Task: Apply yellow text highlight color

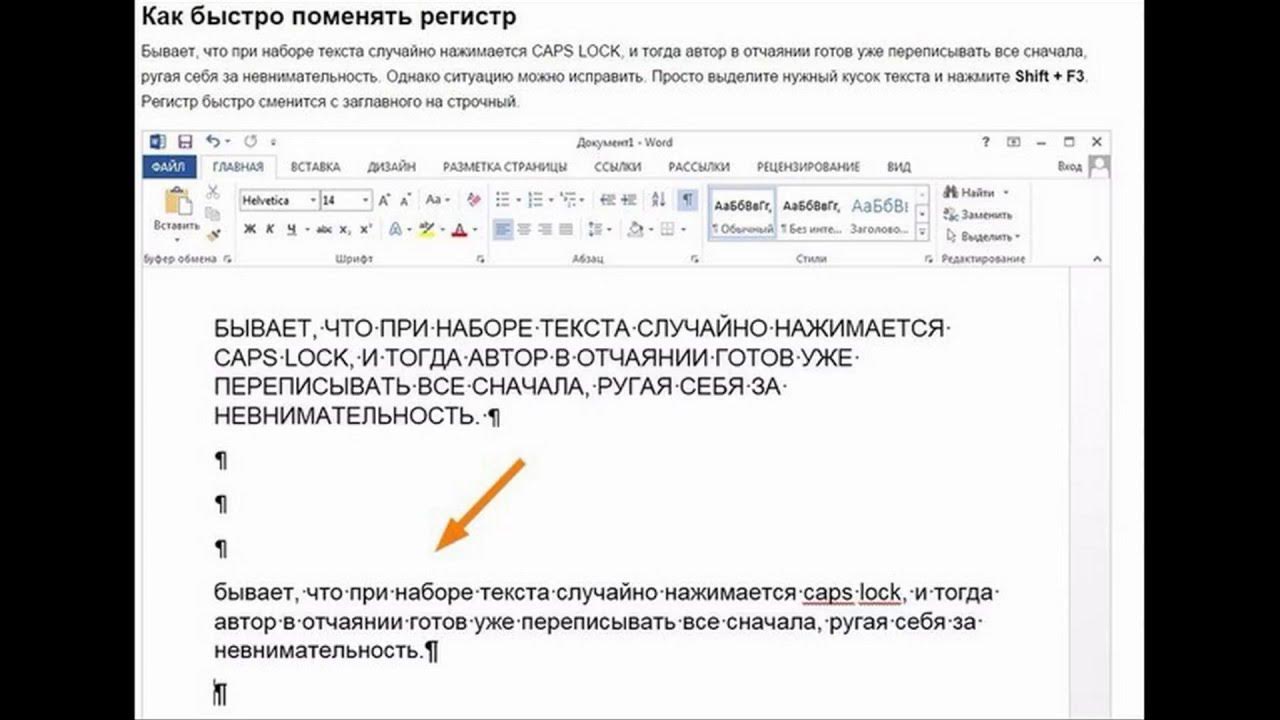Action: tap(427, 230)
